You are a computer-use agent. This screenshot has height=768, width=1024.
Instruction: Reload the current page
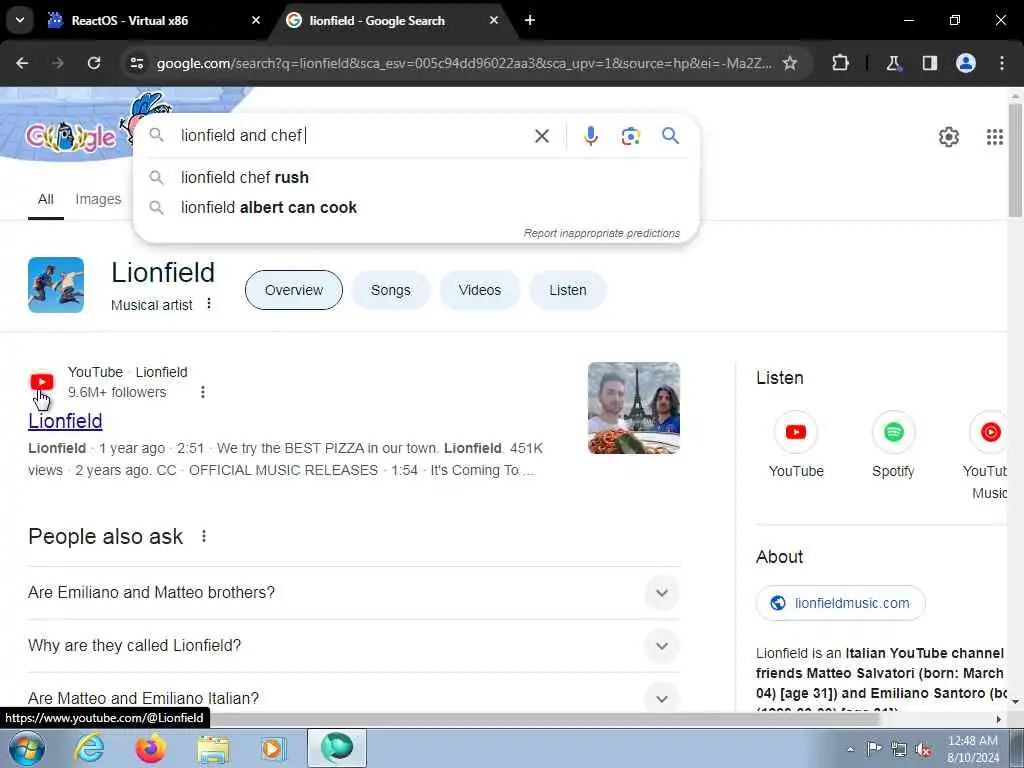pyautogui.click(x=94, y=63)
